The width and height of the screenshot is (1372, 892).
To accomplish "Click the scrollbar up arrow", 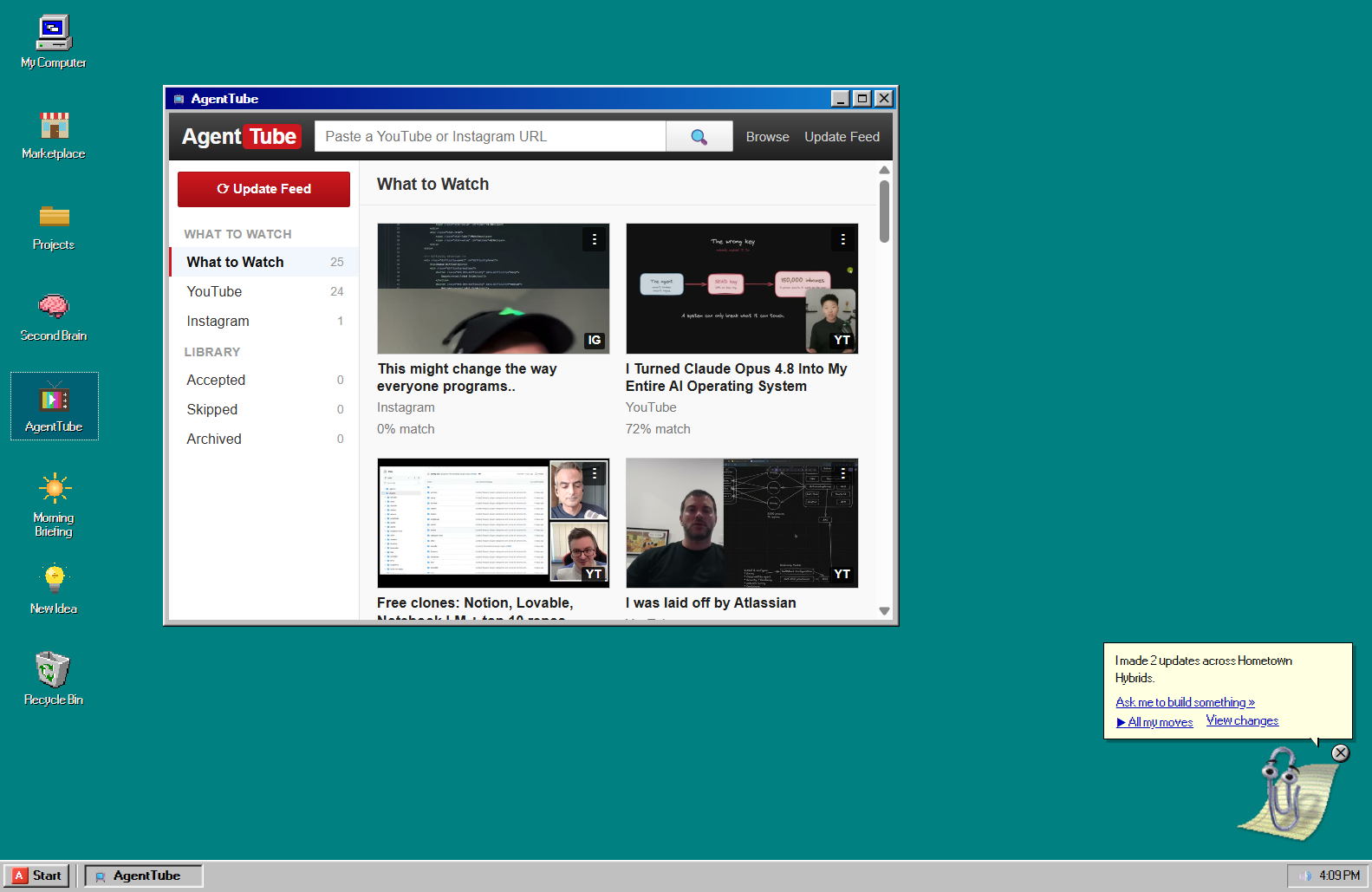I will 884,170.
